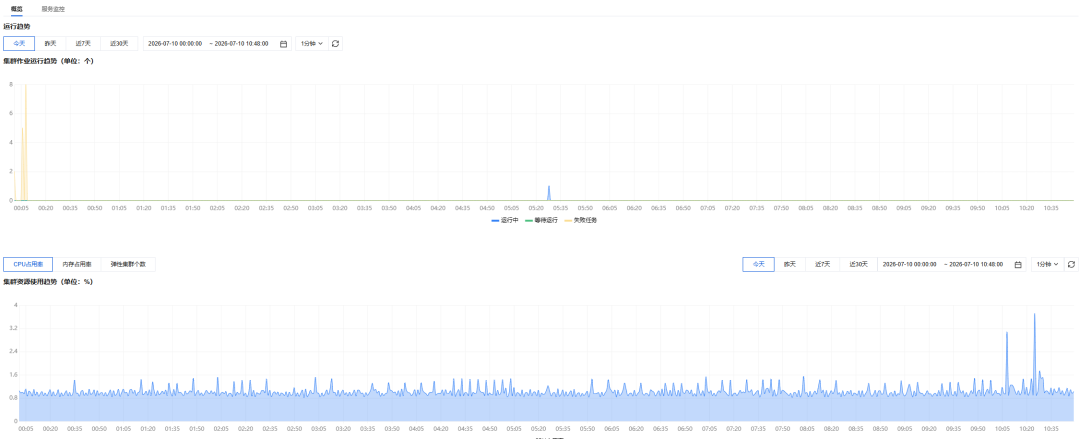Screen dimensions: 1080x439
Task: Click the 运行趋势 heading
Action: [x=17, y=26]
